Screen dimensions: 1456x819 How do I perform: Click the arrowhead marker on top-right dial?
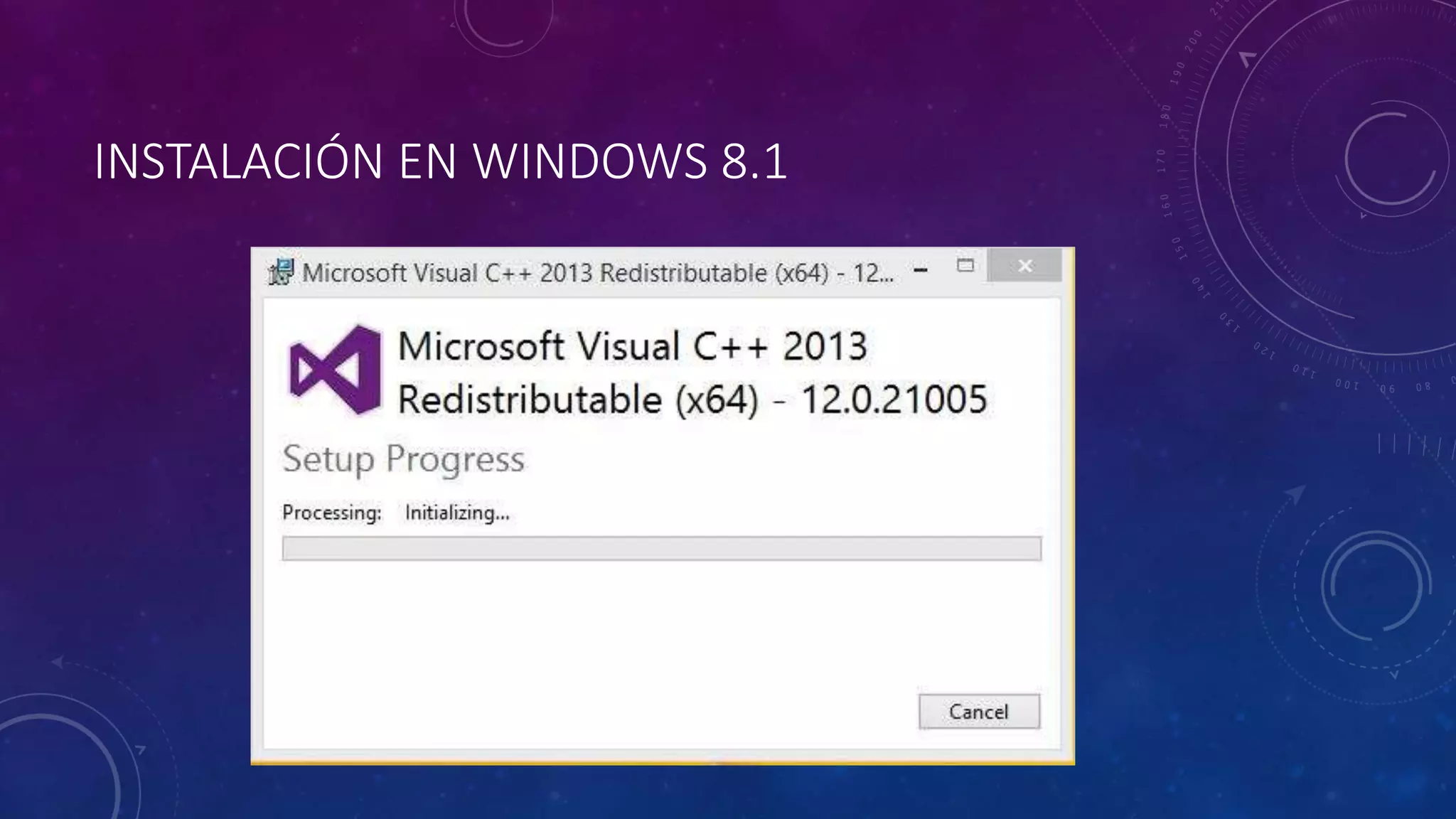[1247, 58]
